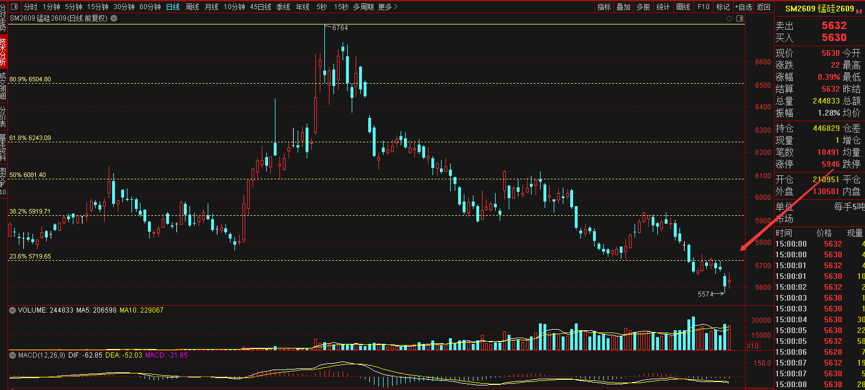Screen dimensions: 865x390
Task: Click the 价格 column header in tick list
Action: tap(824, 233)
